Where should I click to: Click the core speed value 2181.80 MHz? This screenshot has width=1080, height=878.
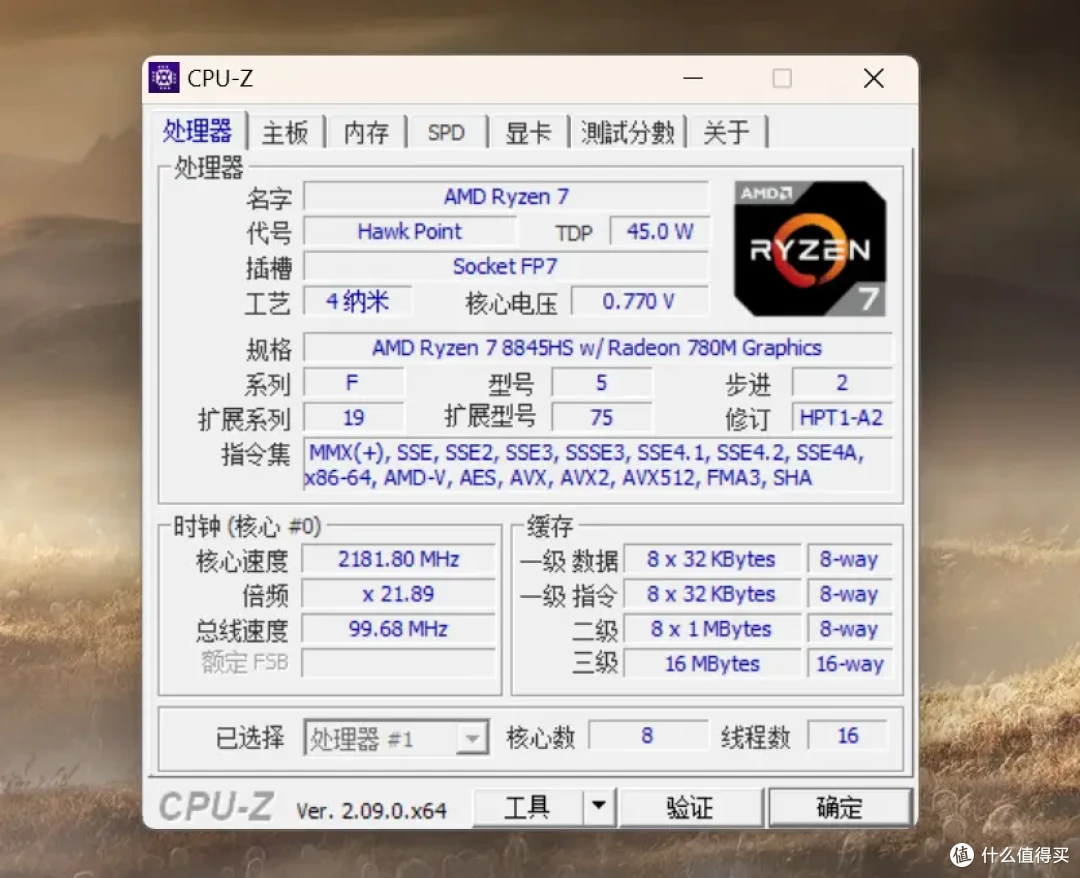(x=398, y=559)
